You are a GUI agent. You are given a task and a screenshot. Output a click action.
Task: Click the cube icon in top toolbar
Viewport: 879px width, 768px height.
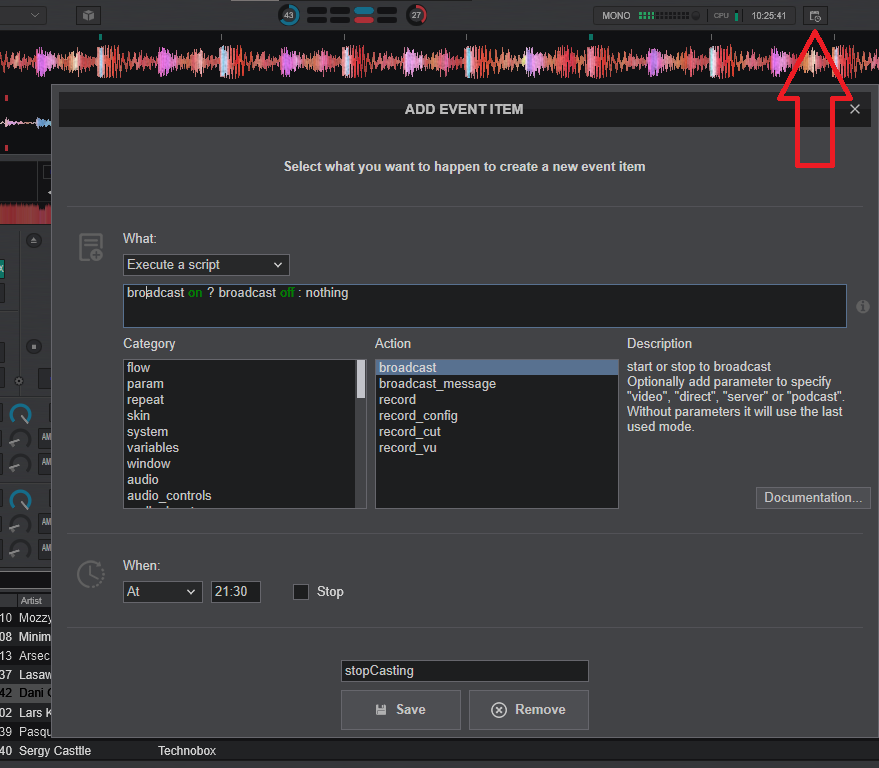click(89, 15)
